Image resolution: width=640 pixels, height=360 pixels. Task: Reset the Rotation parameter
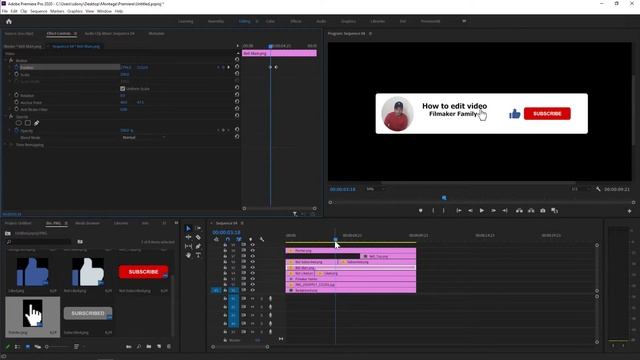pos(237,95)
